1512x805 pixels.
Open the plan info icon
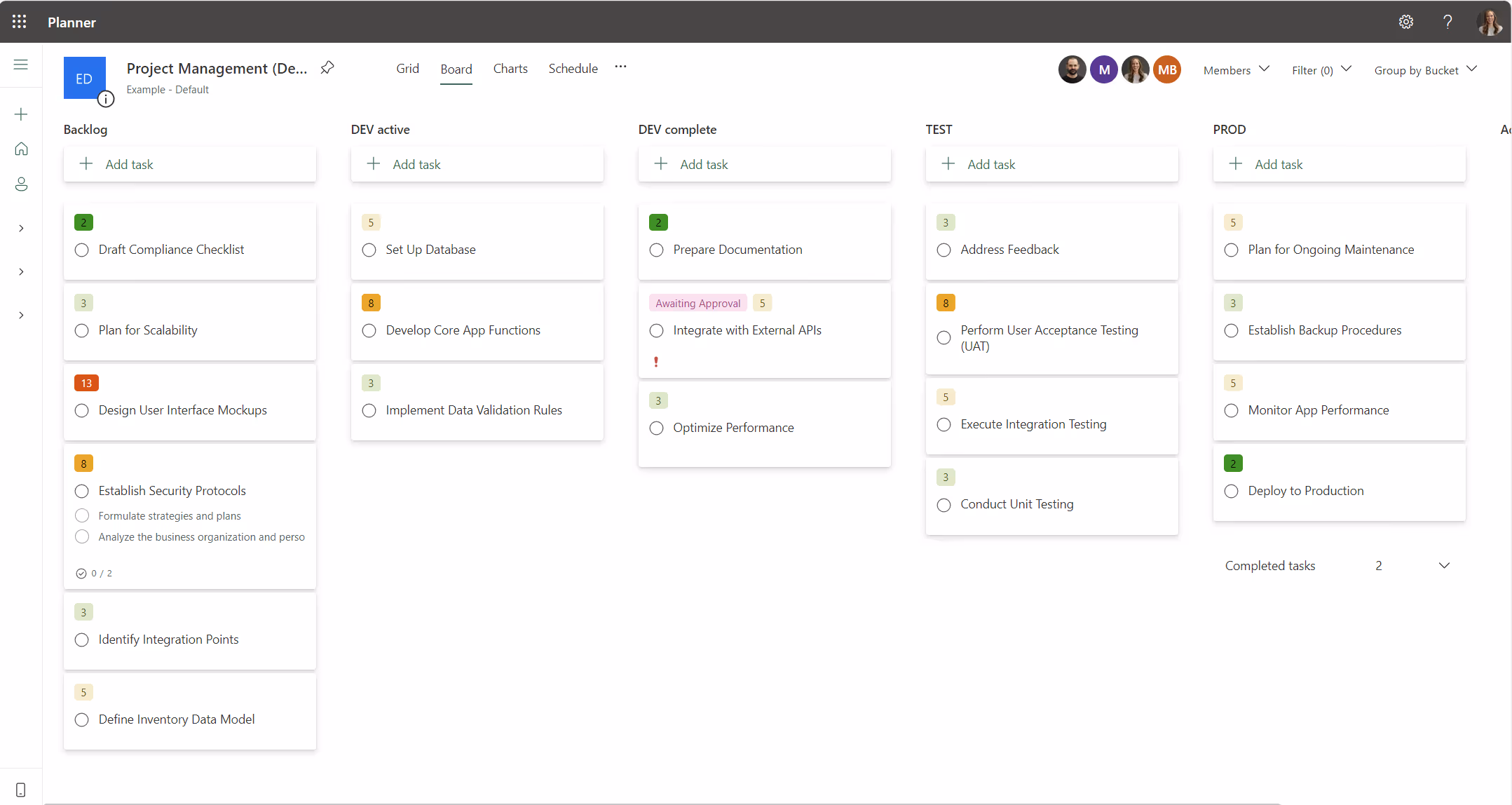(x=106, y=99)
